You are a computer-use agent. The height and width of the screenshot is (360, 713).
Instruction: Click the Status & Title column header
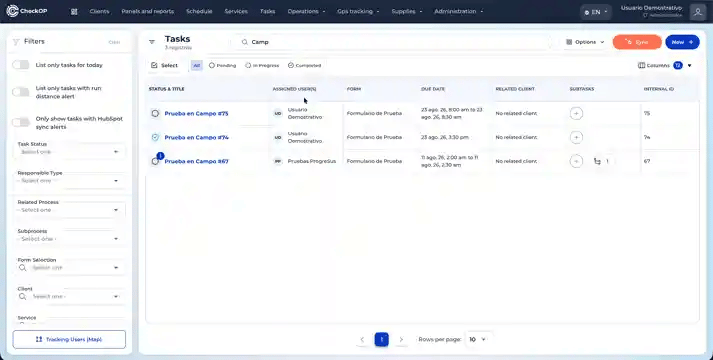point(166,89)
